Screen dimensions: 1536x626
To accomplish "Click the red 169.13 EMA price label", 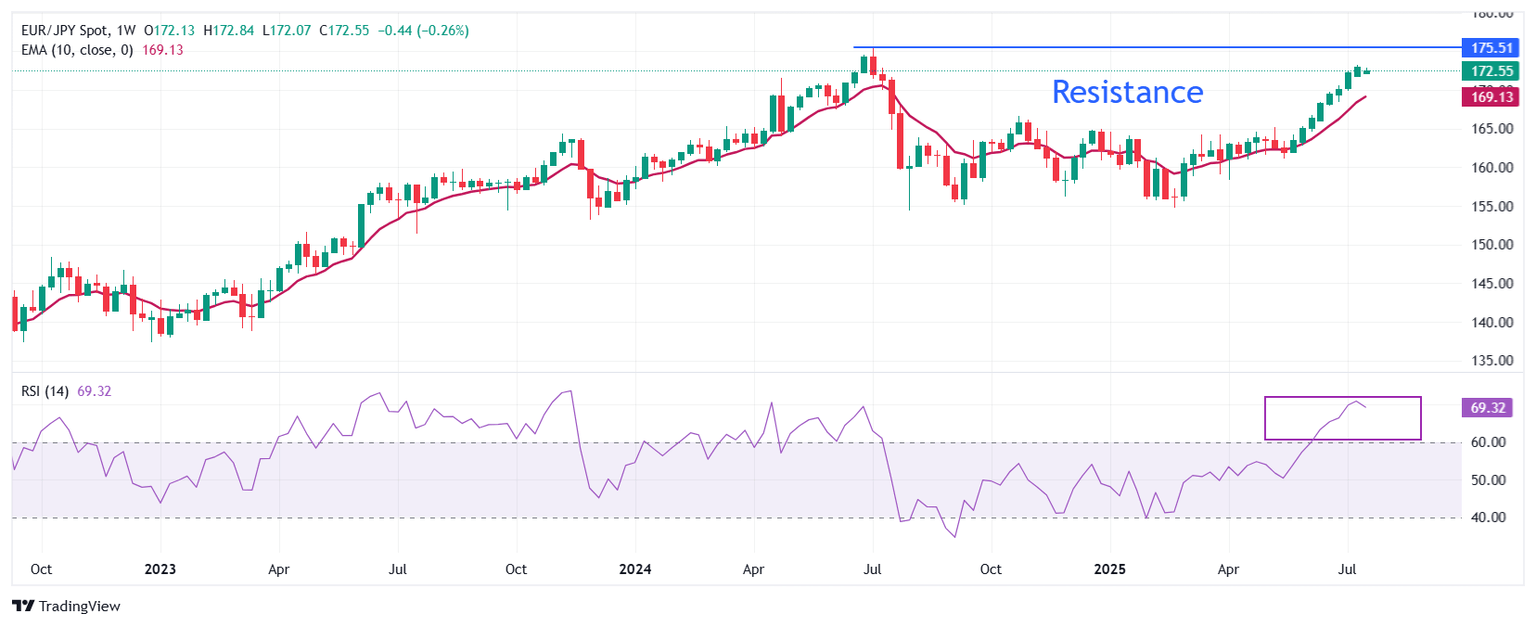I will point(1489,97).
